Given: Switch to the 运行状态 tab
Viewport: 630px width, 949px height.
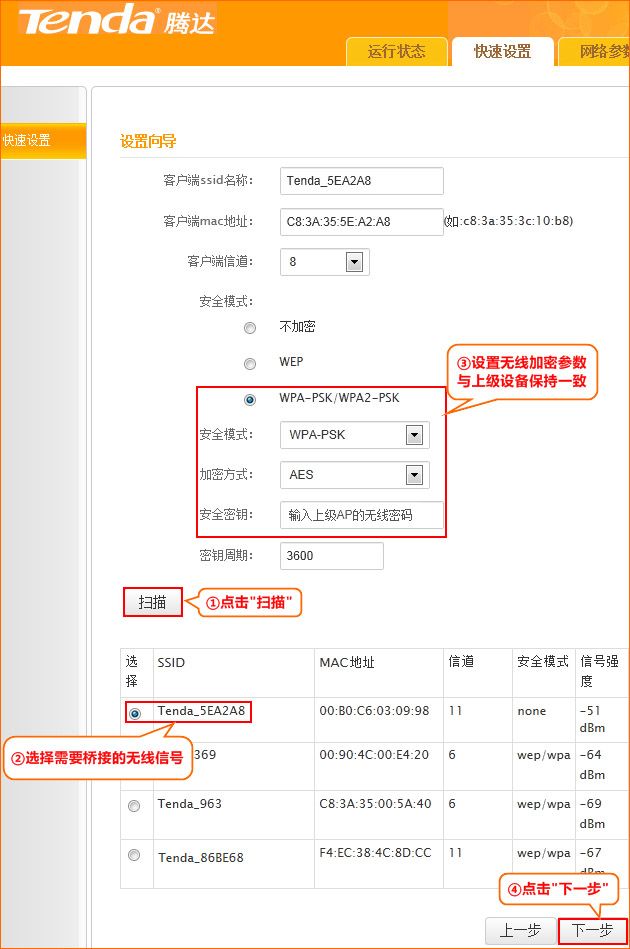Looking at the screenshot, I should (396, 52).
